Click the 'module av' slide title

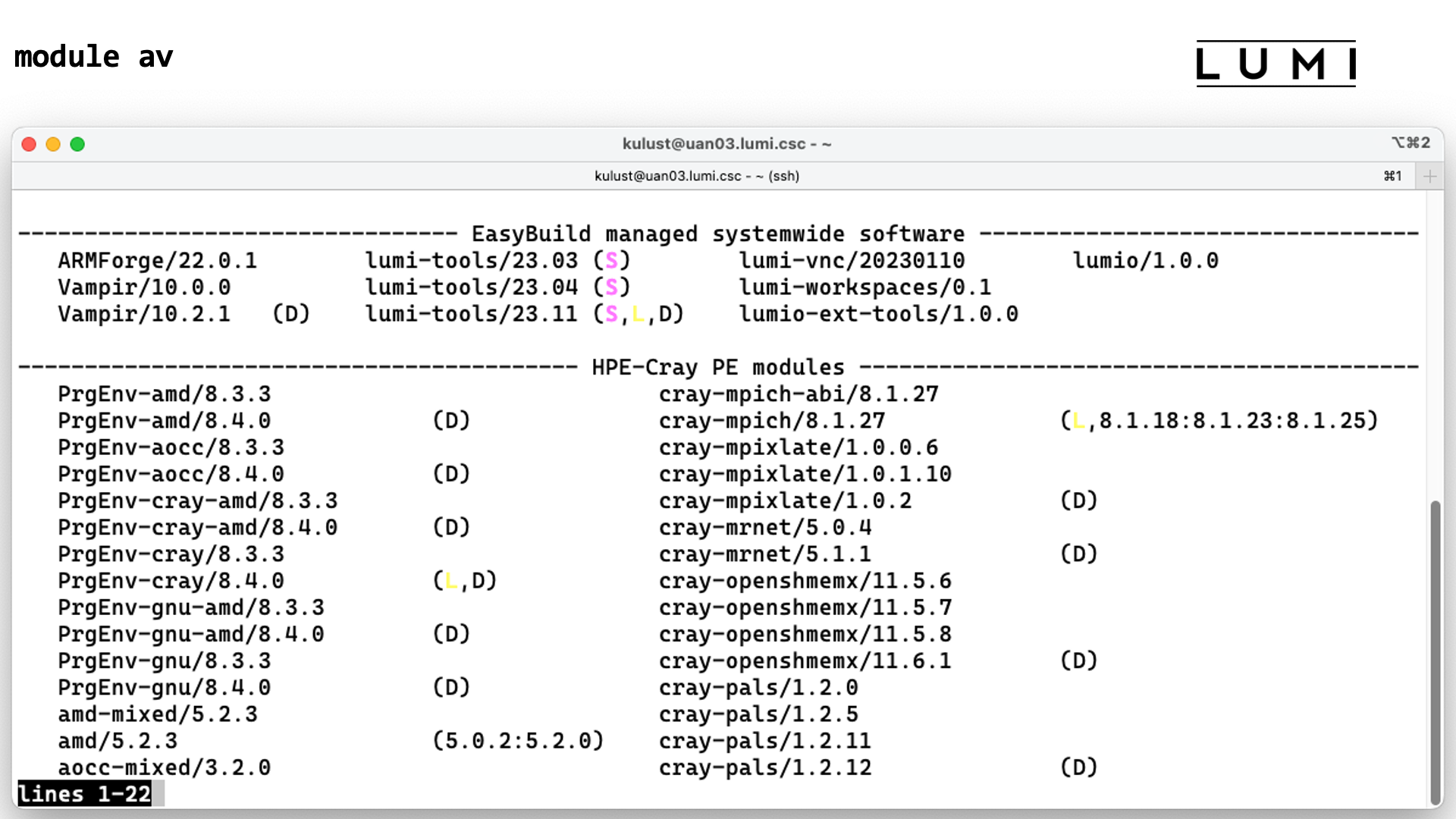coord(94,57)
